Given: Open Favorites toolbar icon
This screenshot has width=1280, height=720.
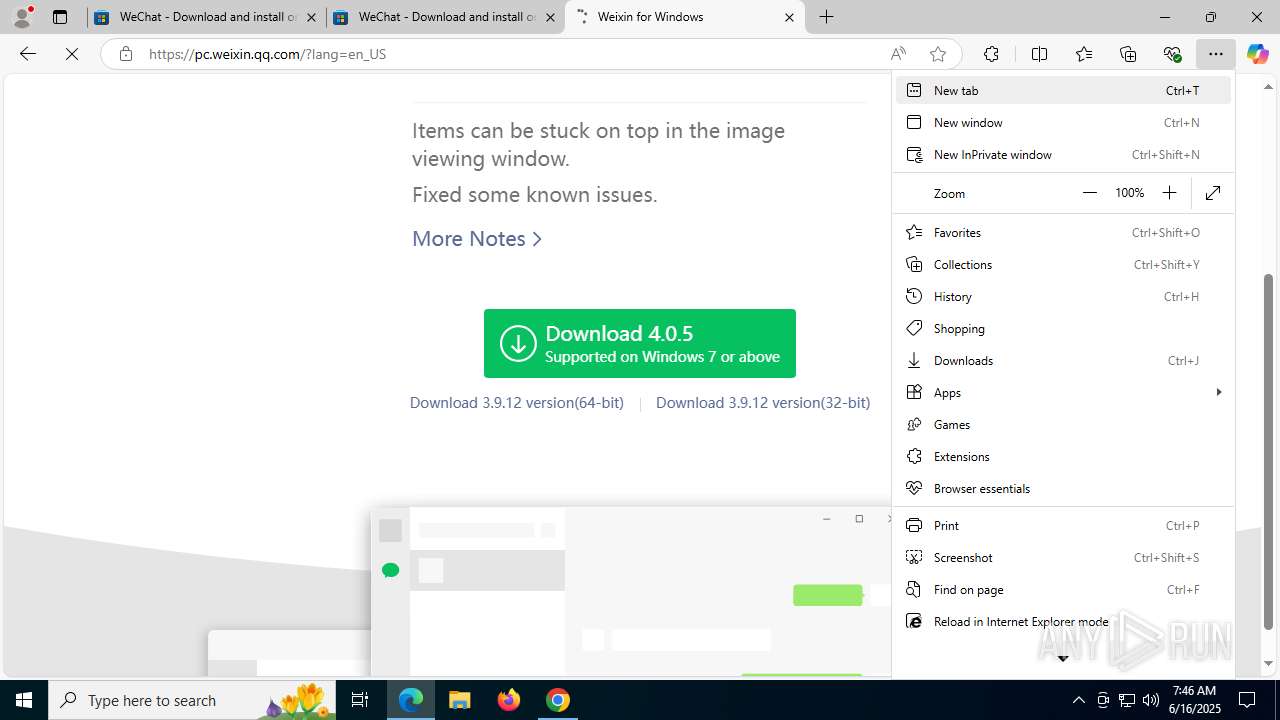Looking at the screenshot, I should [x=1084, y=54].
